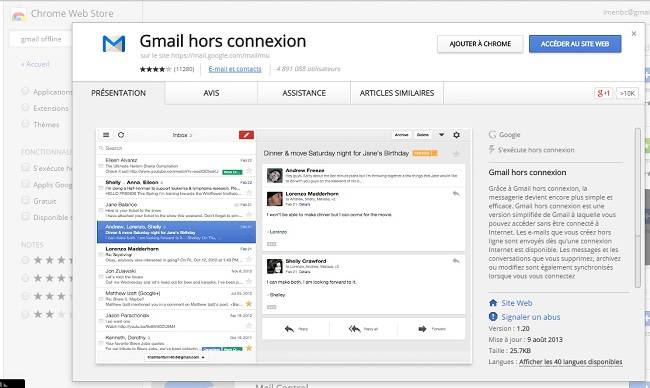Click the alert icon beside Signaler un abus
The height and width of the screenshot is (388, 650).
pyautogui.click(x=493, y=317)
